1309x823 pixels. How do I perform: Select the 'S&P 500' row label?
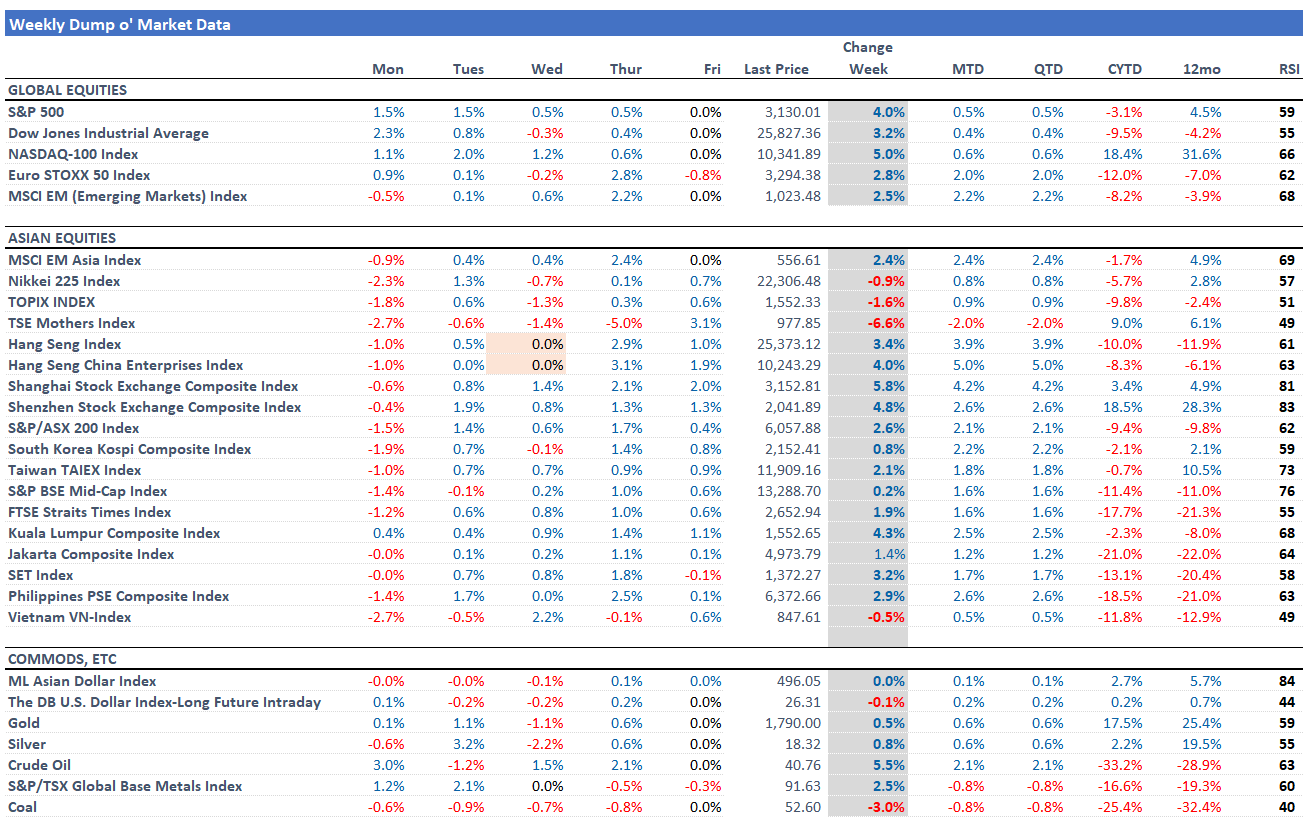click(36, 112)
